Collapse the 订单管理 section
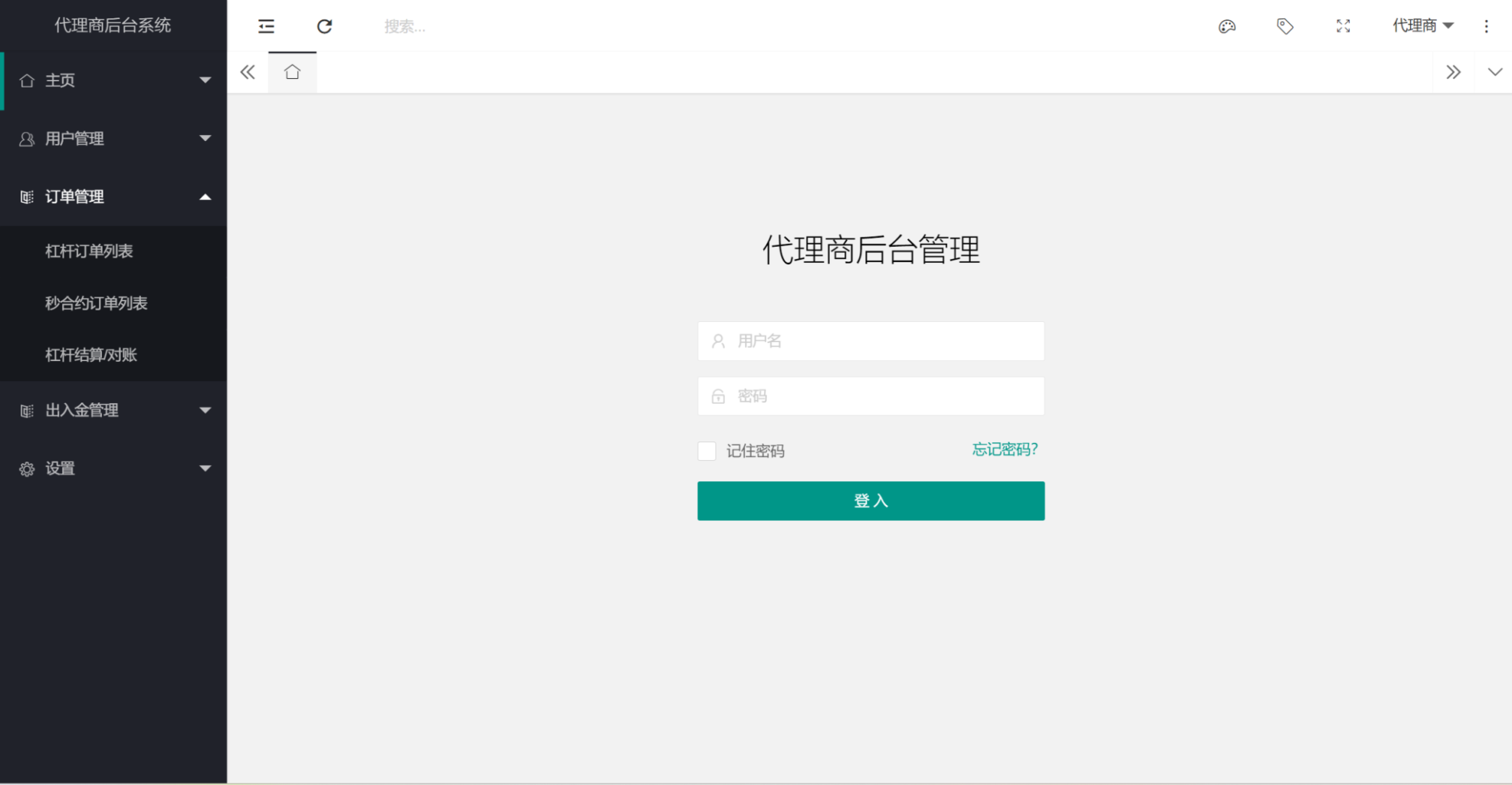The image size is (1512, 785). 113,196
